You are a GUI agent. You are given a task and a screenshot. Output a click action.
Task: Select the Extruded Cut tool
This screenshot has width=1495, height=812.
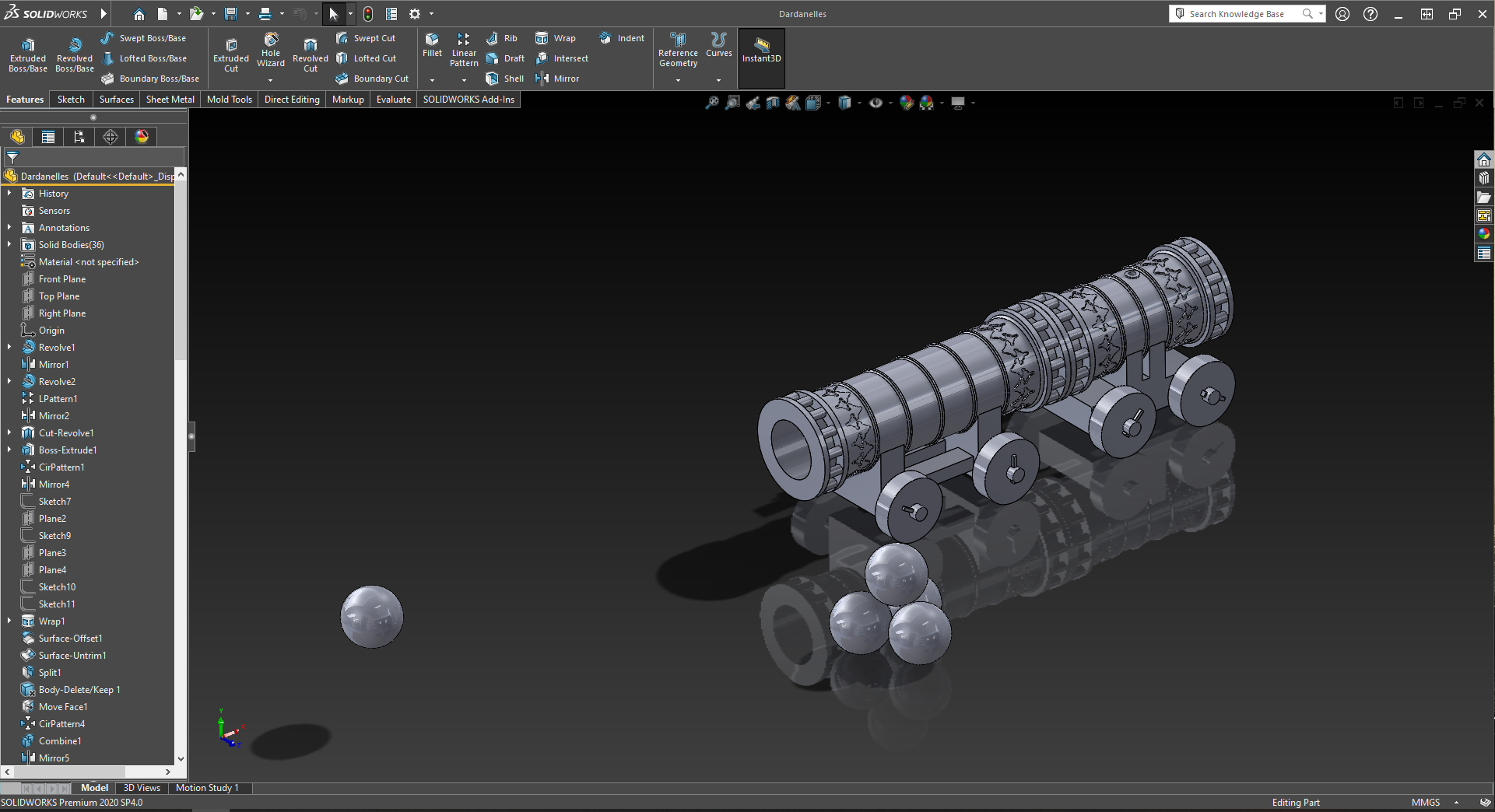[231, 54]
